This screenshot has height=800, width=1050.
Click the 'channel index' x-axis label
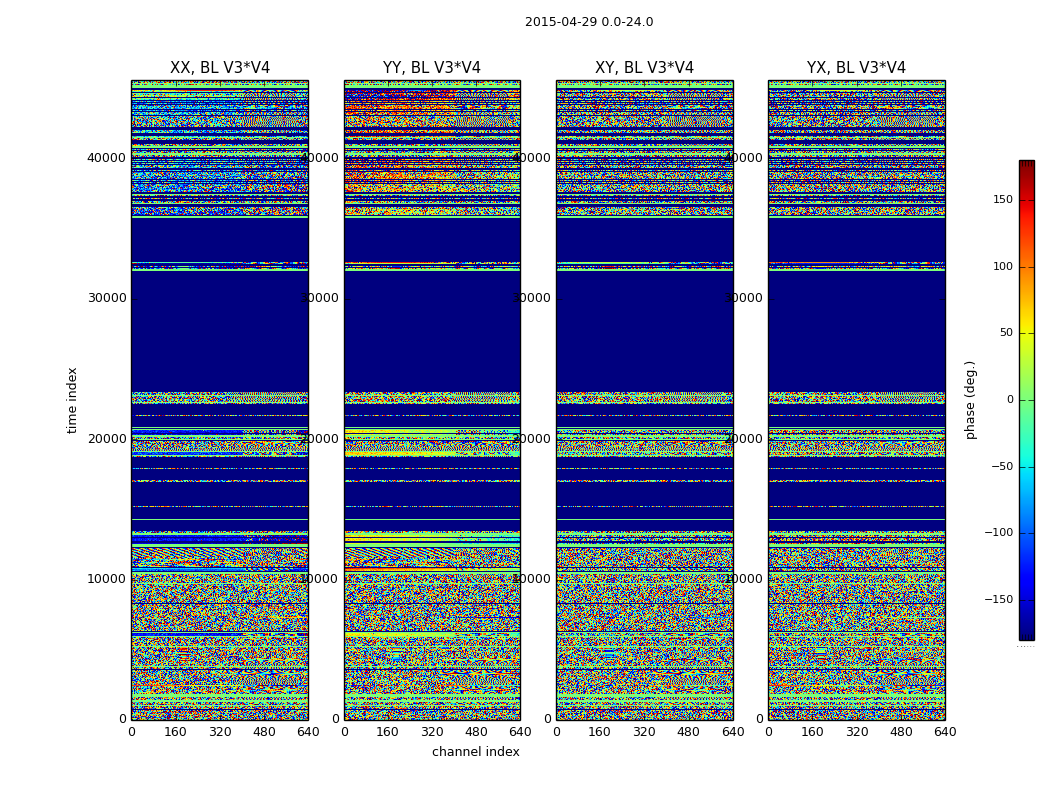click(x=475, y=752)
